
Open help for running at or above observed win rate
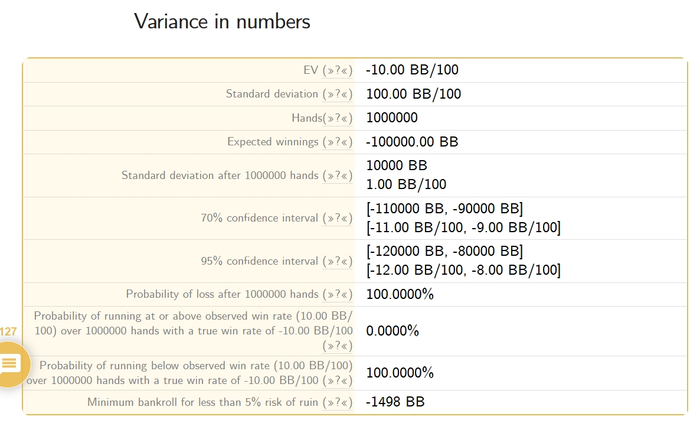(x=337, y=345)
